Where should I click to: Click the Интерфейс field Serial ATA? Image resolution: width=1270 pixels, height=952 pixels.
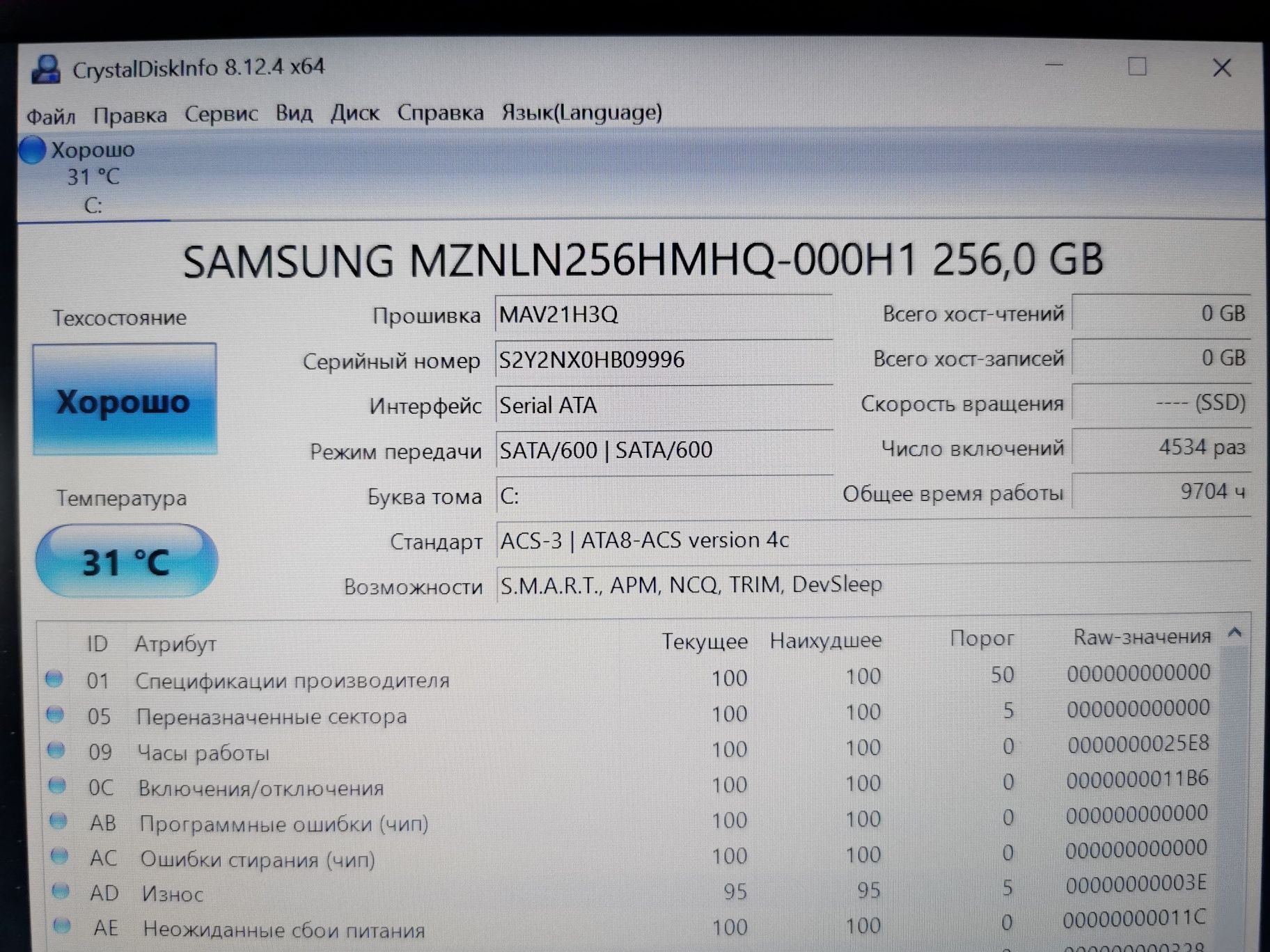point(664,405)
